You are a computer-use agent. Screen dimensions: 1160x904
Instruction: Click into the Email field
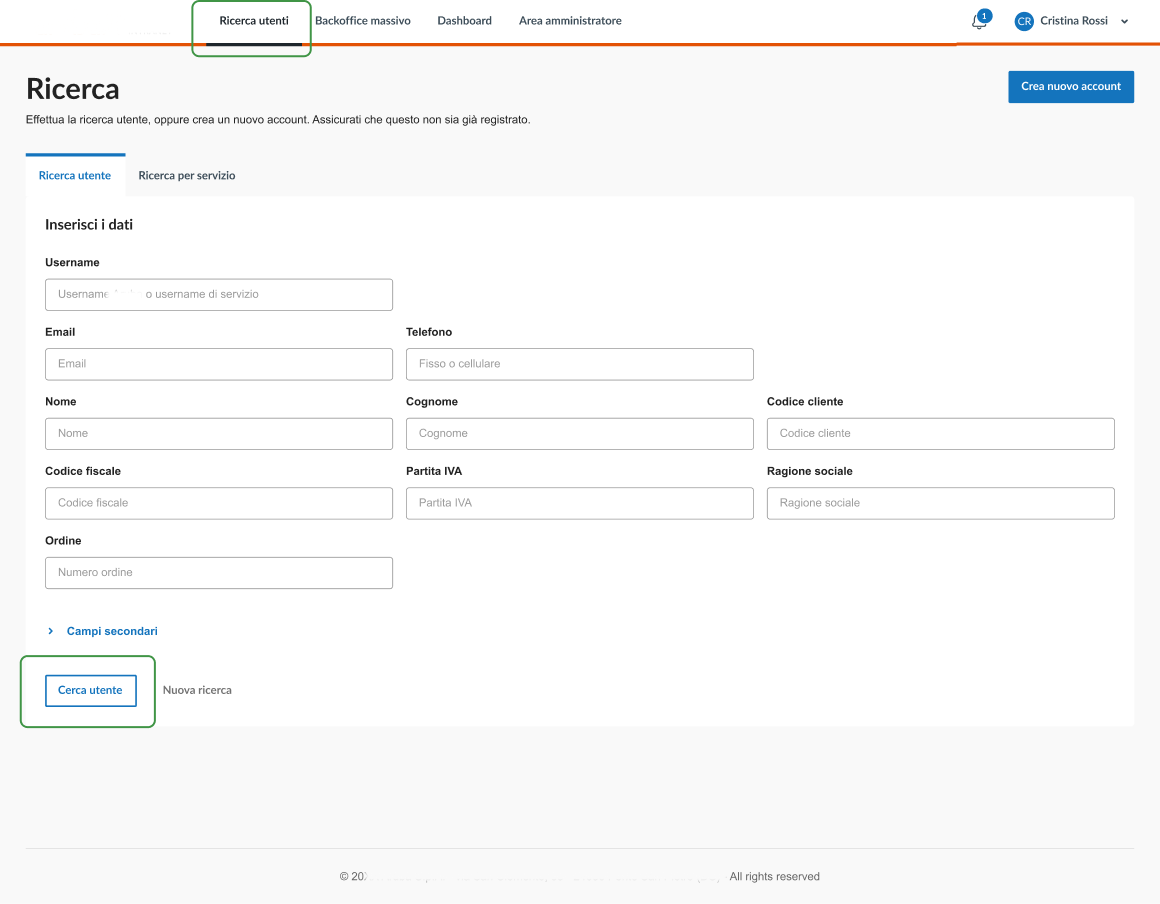coord(218,364)
